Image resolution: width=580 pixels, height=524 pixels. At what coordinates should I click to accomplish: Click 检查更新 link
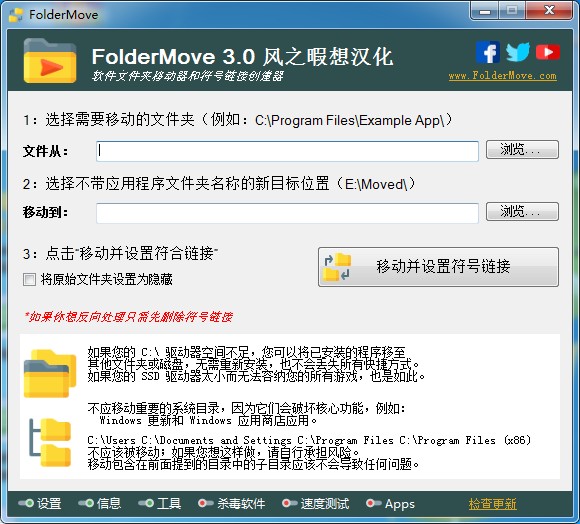[492, 503]
